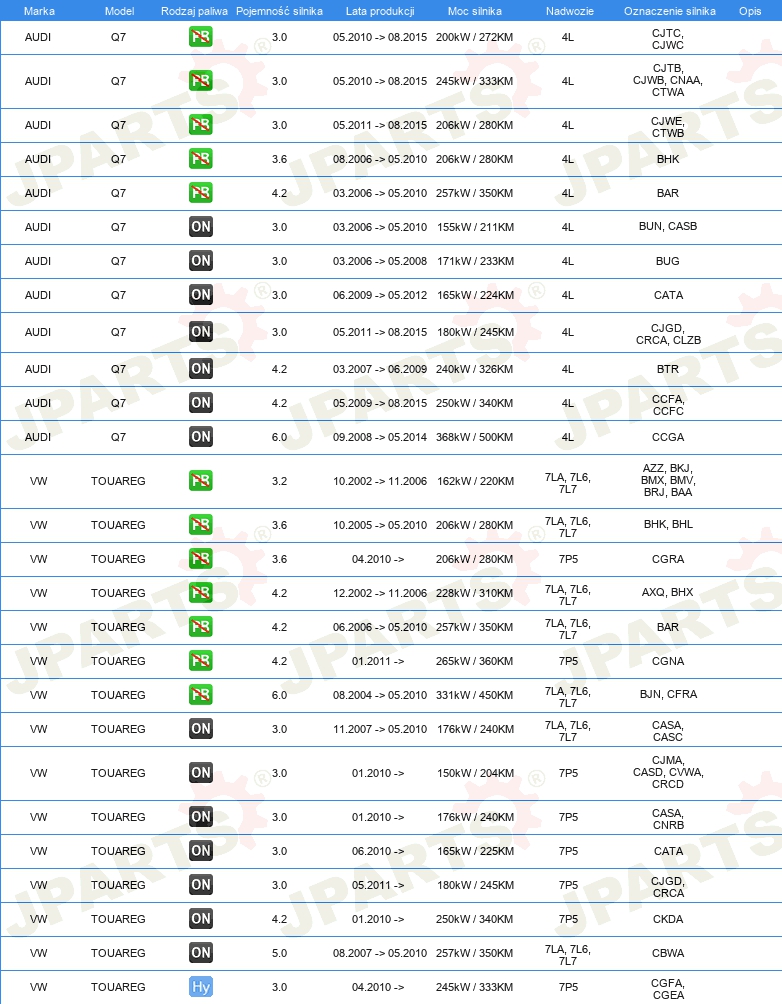Select the engine codes cell AZZ, BKJ, BMX, BMV, BRJ, BAA

[x=668, y=480]
